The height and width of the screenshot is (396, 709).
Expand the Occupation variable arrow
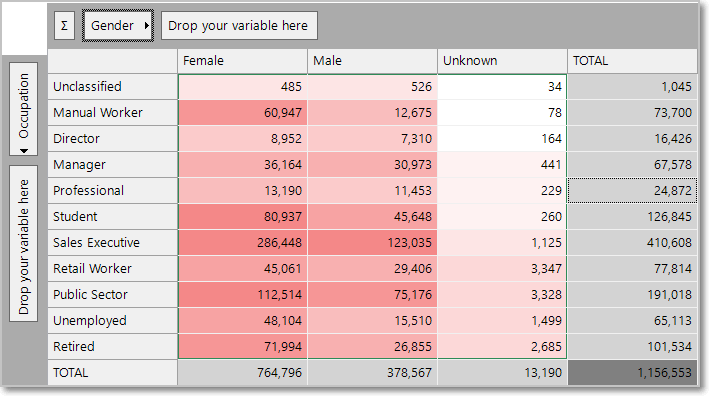point(24,151)
